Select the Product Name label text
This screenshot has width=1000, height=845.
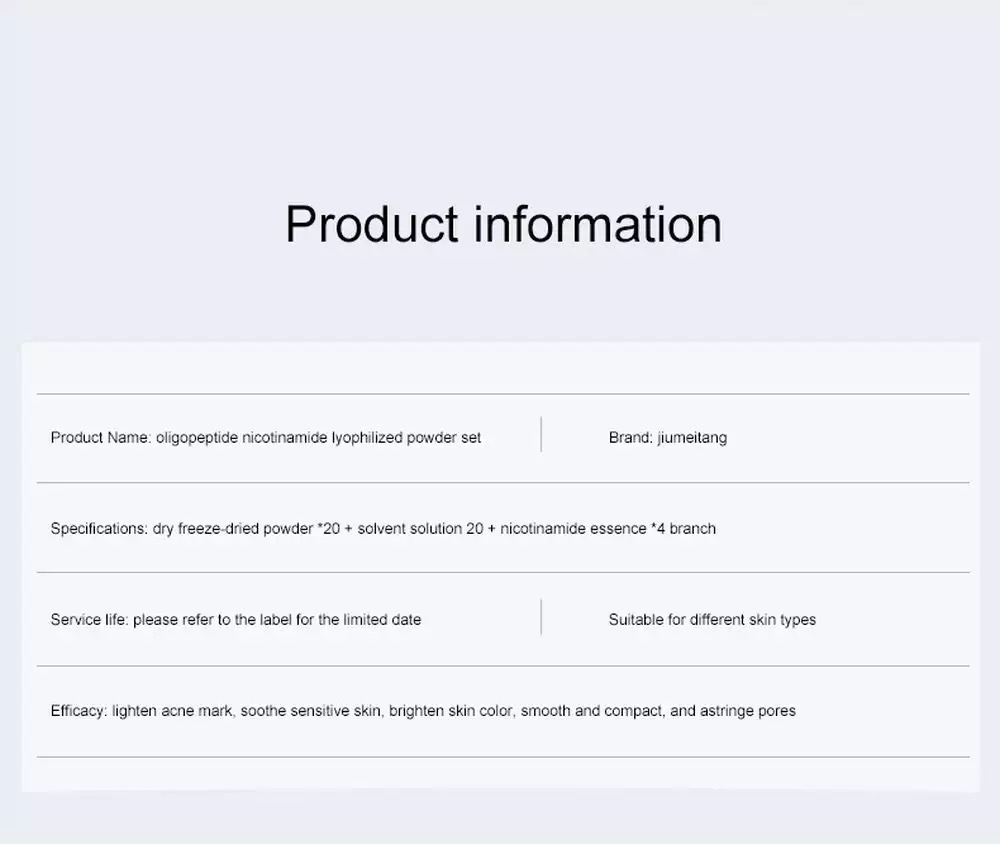click(101, 437)
